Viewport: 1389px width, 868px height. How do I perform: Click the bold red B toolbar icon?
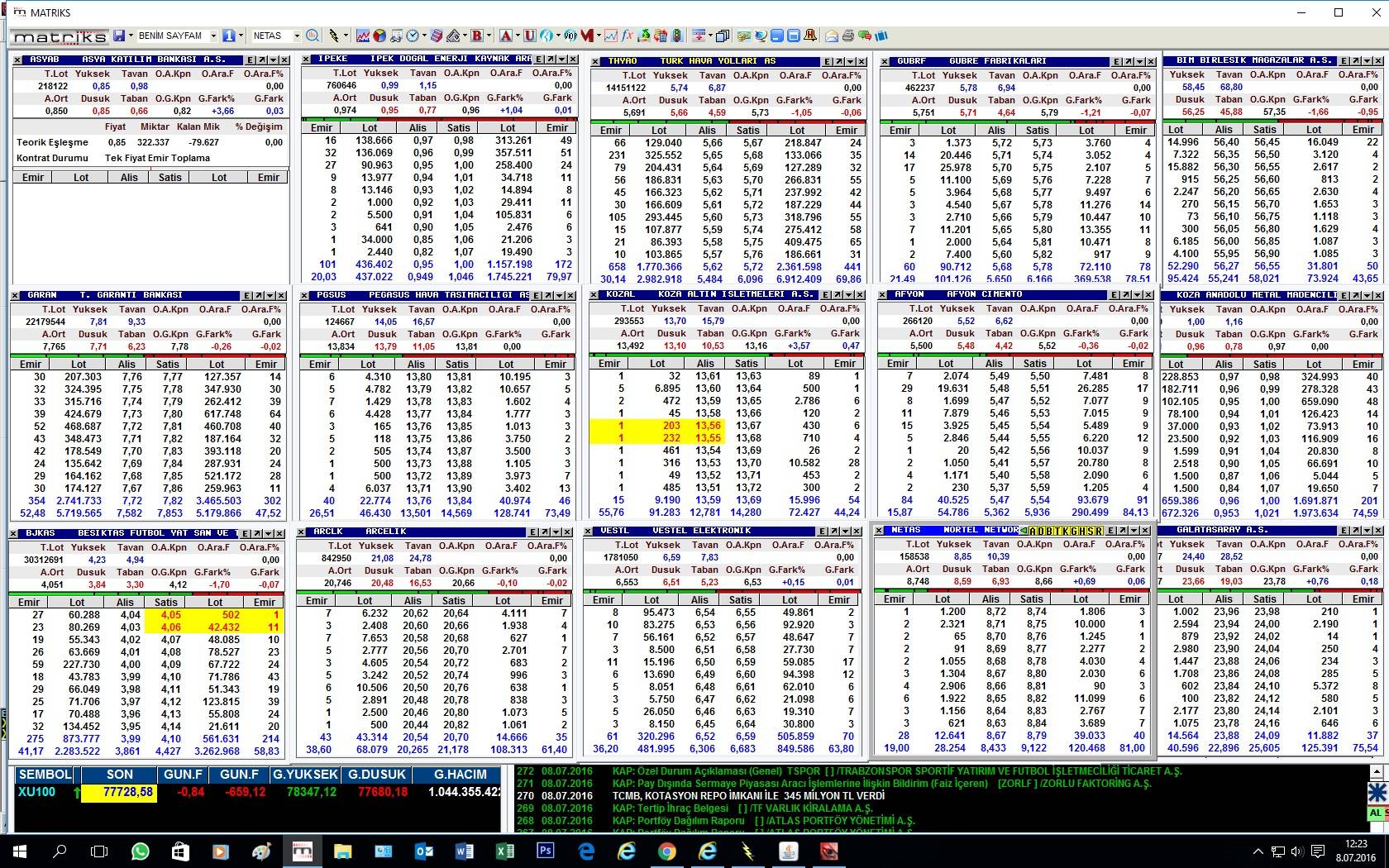[476, 36]
